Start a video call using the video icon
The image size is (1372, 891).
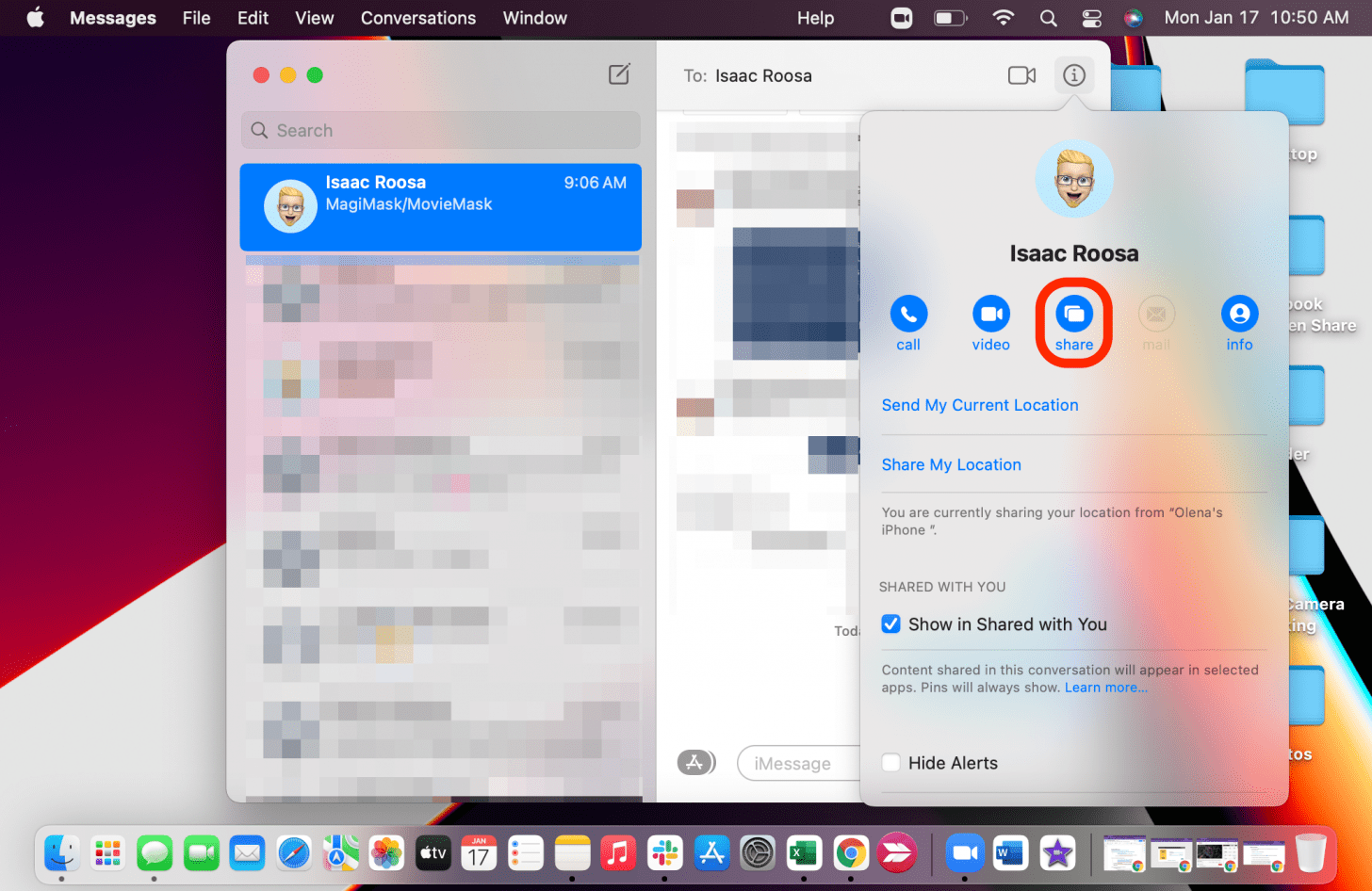point(990,315)
